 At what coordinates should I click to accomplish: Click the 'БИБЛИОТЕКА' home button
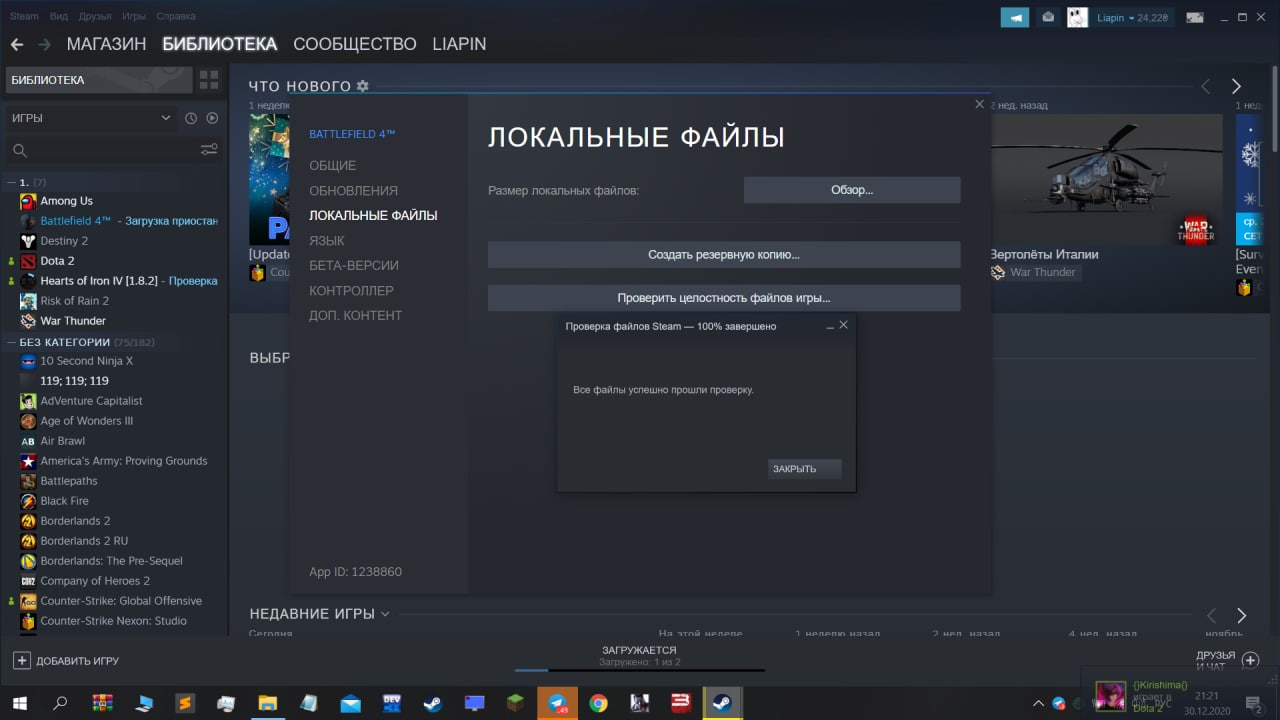[98, 80]
